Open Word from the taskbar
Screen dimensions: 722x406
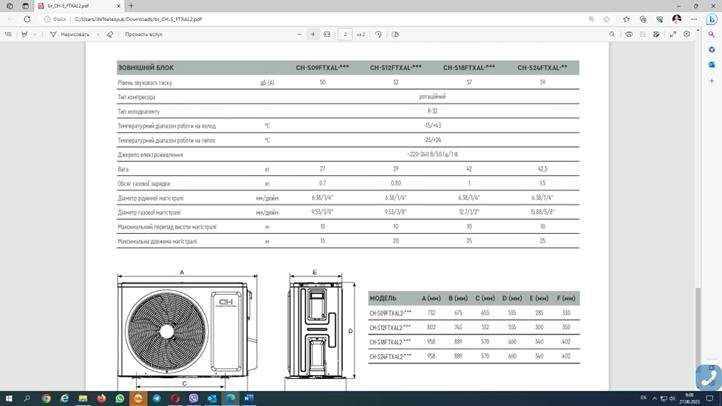(249, 399)
